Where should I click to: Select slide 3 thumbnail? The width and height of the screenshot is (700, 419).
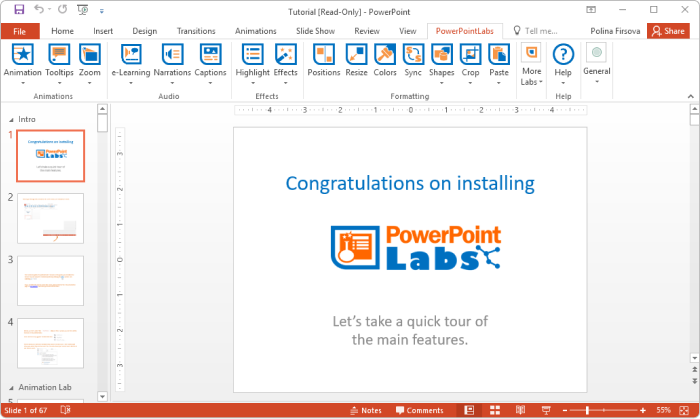(x=50, y=281)
